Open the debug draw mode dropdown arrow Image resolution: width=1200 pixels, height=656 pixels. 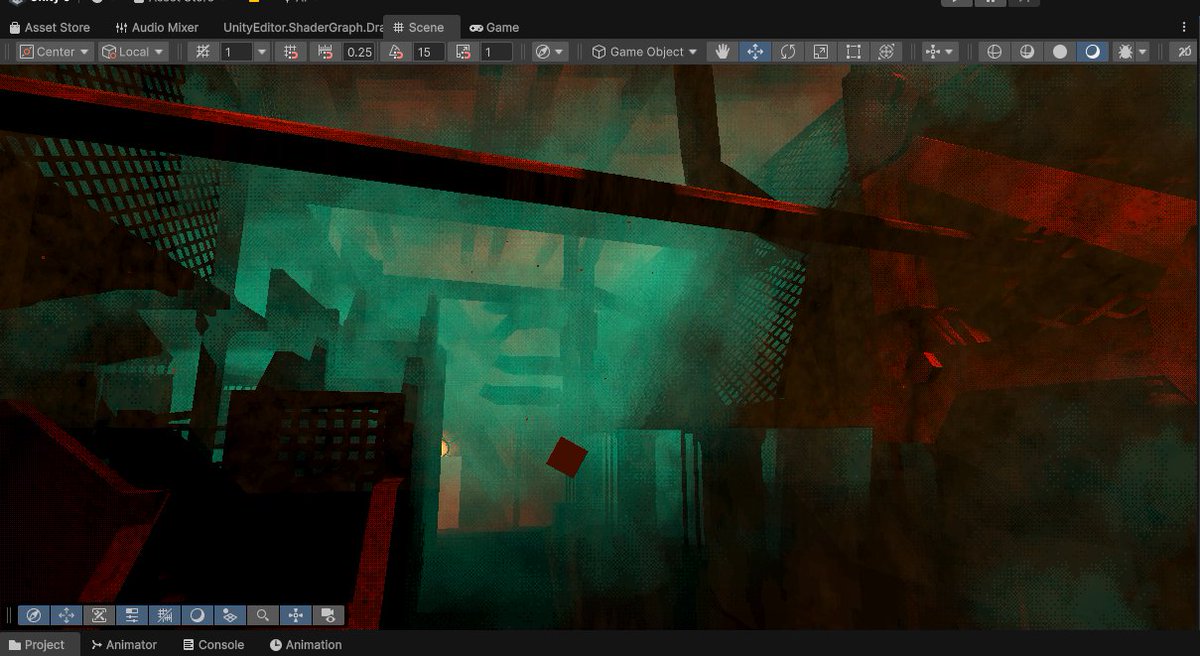coord(1142,51)
